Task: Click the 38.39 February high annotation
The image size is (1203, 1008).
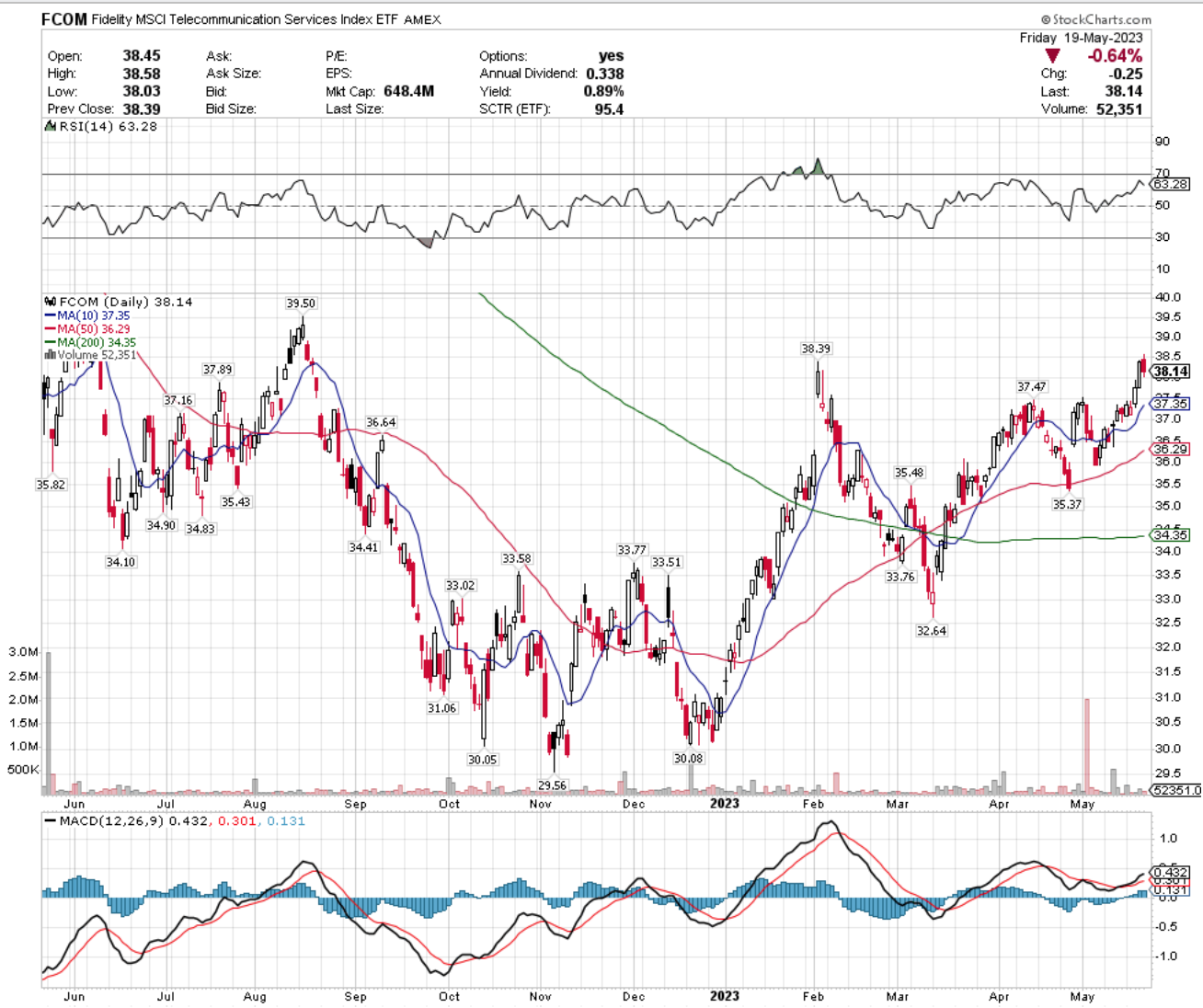Action: pyautogui.click(x=816, y=349)
